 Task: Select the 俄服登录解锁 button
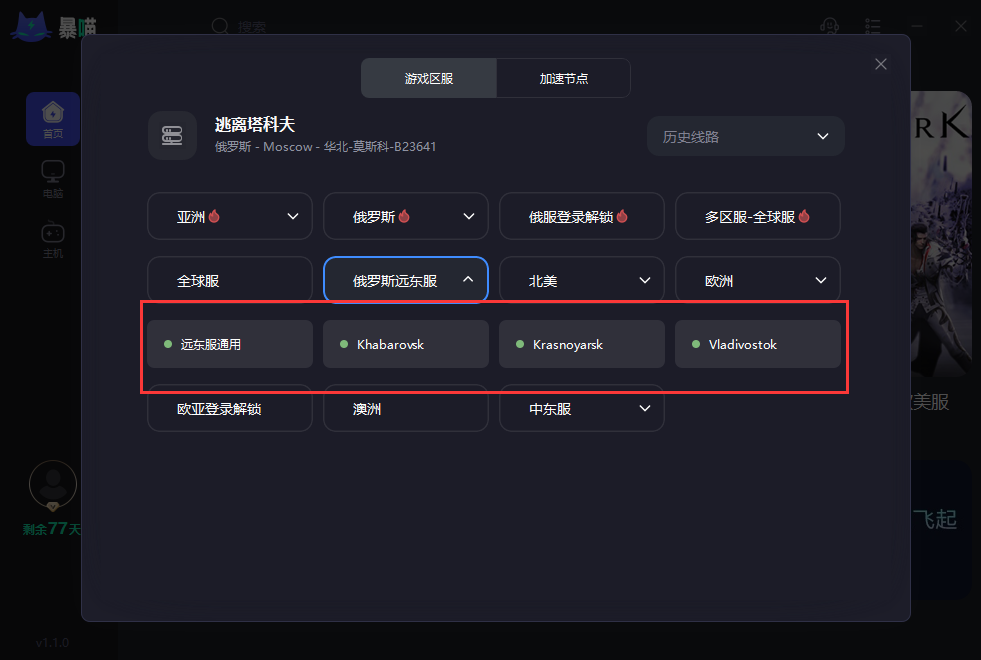[x=581, y=216]
